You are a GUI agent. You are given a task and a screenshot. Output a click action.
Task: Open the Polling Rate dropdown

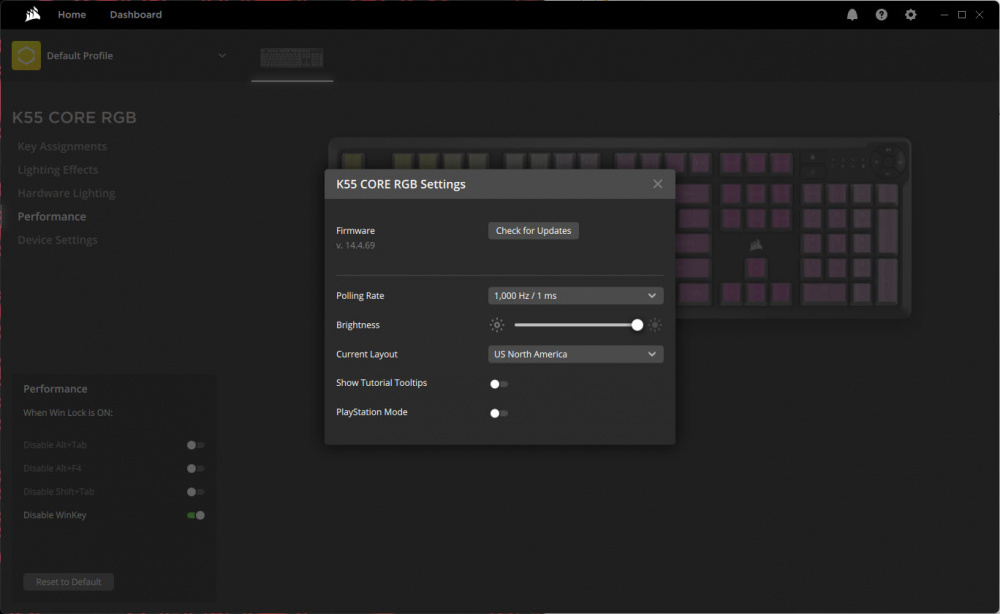(575, 296)
